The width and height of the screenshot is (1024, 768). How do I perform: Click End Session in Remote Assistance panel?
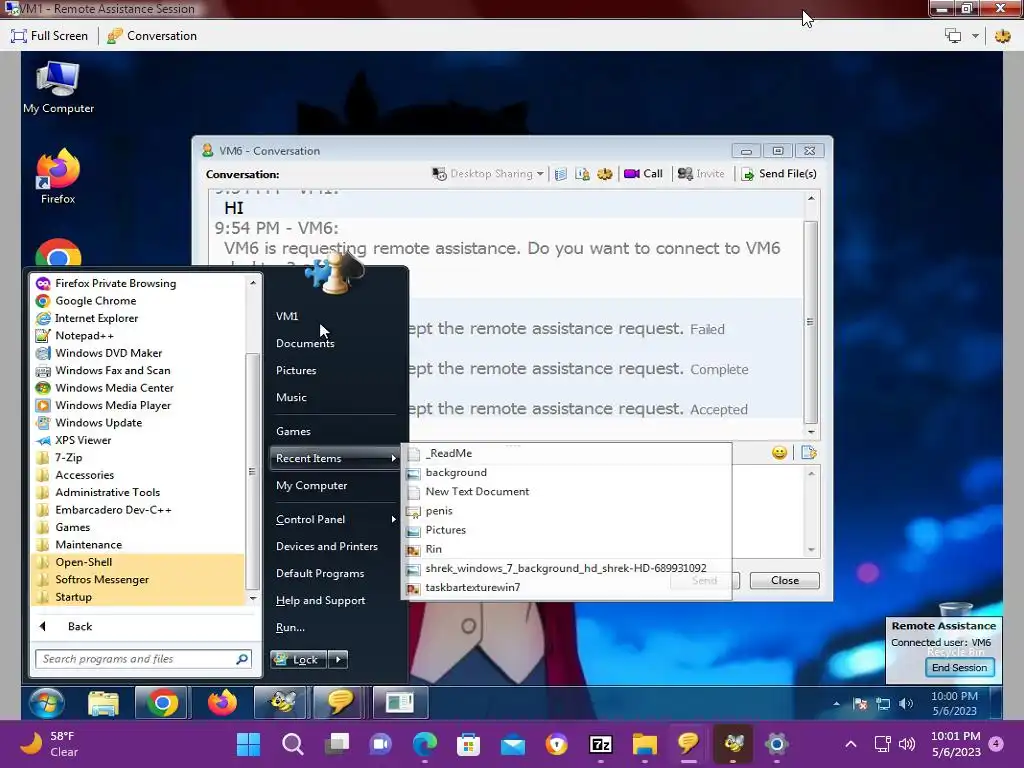959,667
